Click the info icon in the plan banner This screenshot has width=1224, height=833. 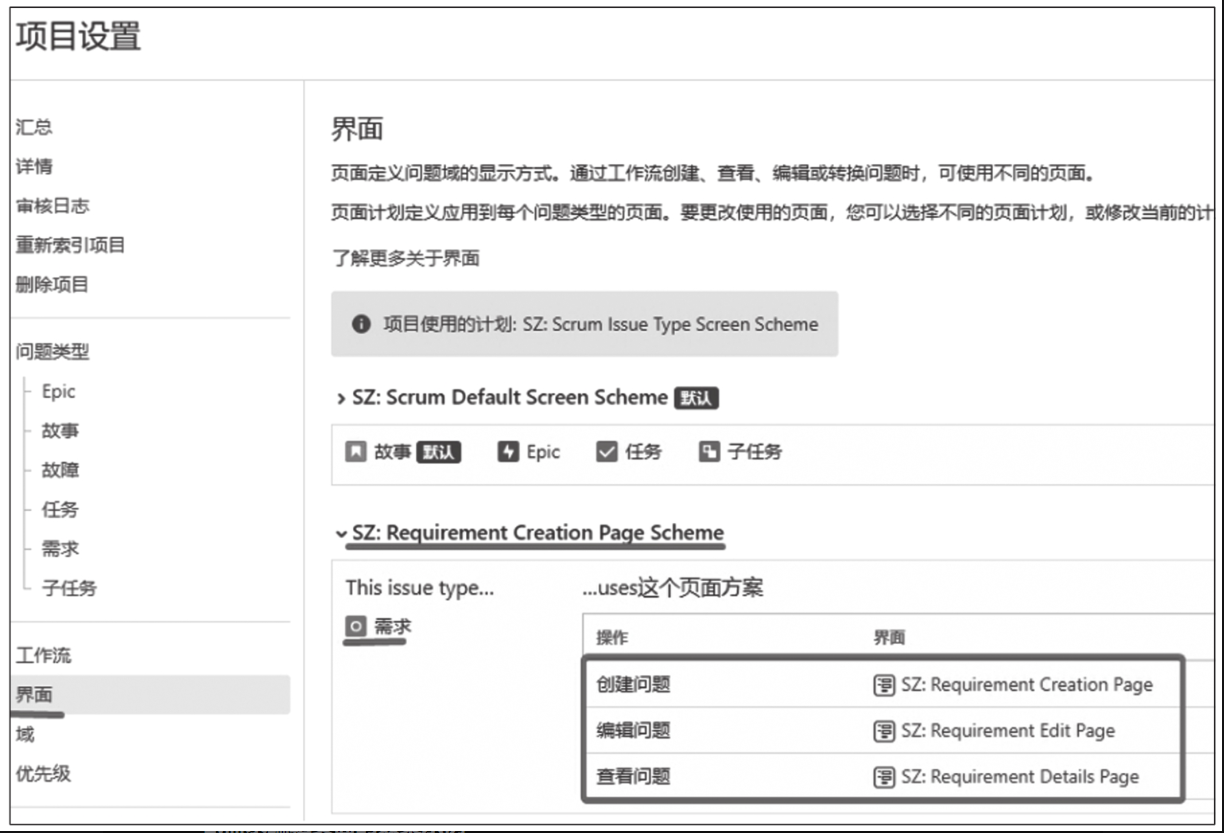click(x=361, y=324)
